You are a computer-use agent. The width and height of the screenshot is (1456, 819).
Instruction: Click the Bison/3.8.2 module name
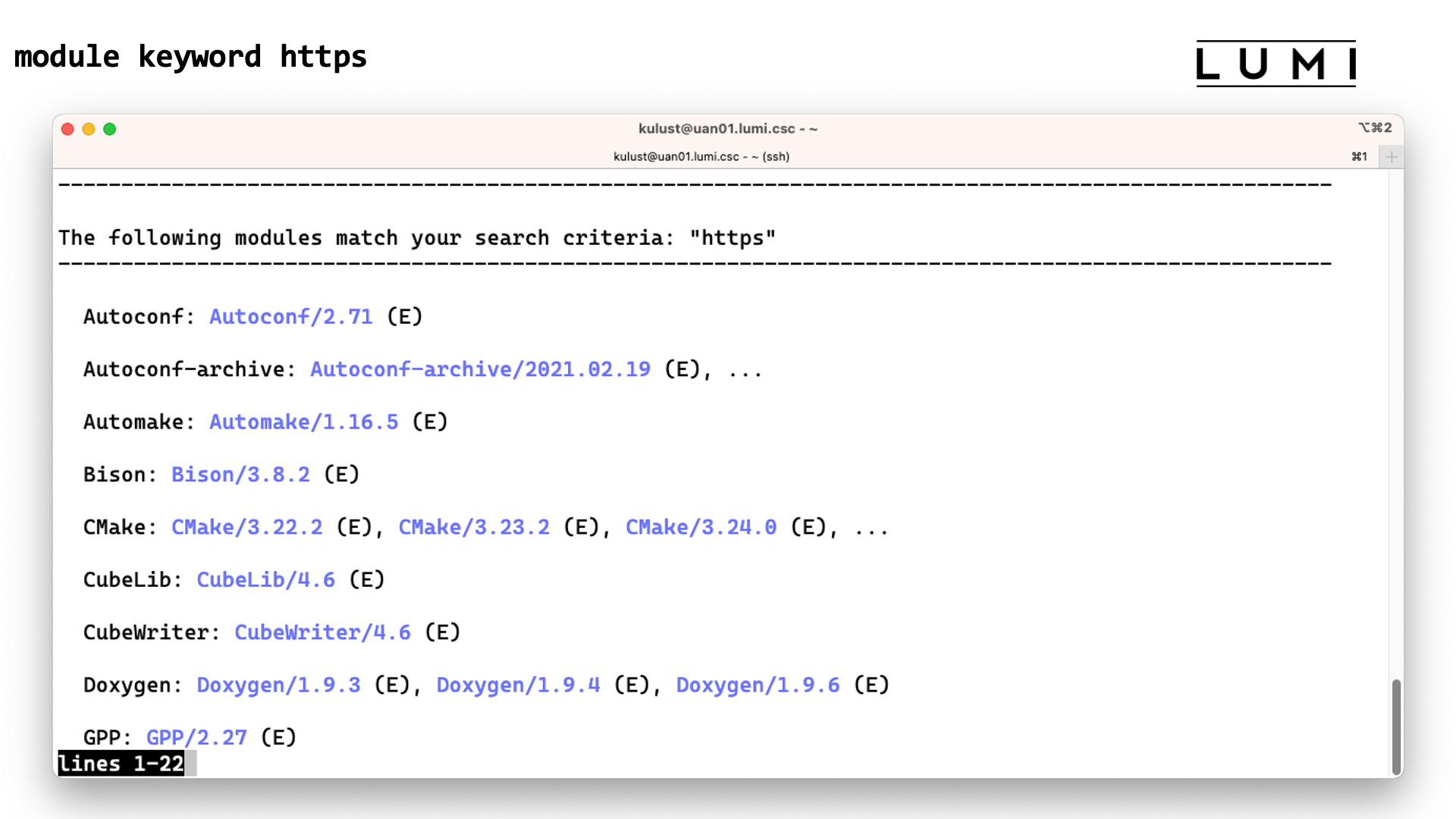coord(240,475)
